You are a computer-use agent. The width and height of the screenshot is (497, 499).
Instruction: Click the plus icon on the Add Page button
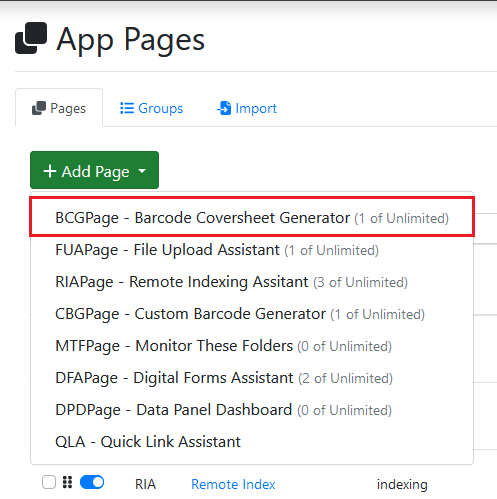[50, 171]
